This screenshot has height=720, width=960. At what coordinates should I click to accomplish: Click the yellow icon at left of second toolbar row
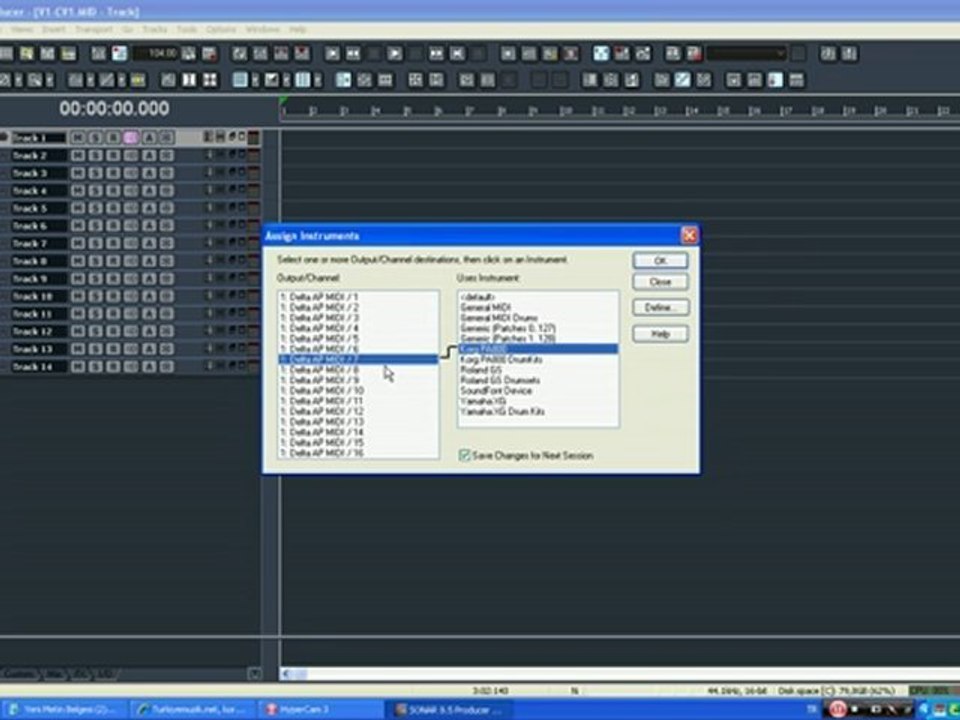[x=138, y=80]
